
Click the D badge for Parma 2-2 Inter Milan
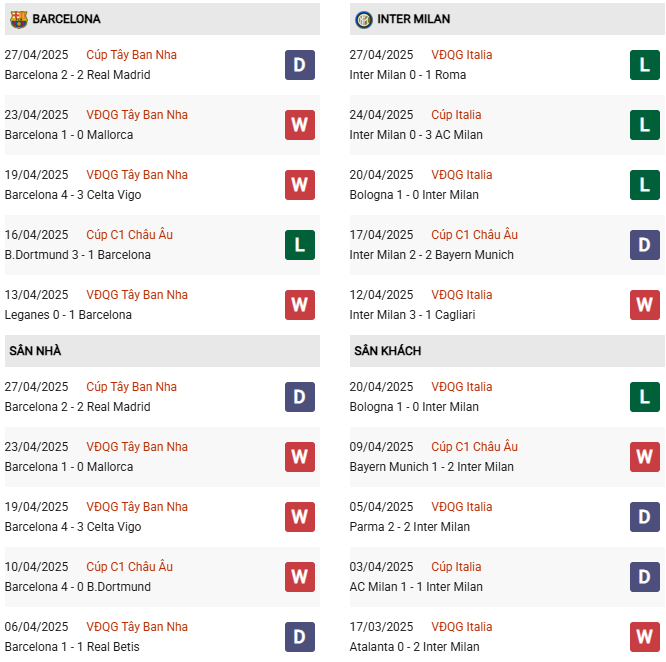(x=644, y=517)
